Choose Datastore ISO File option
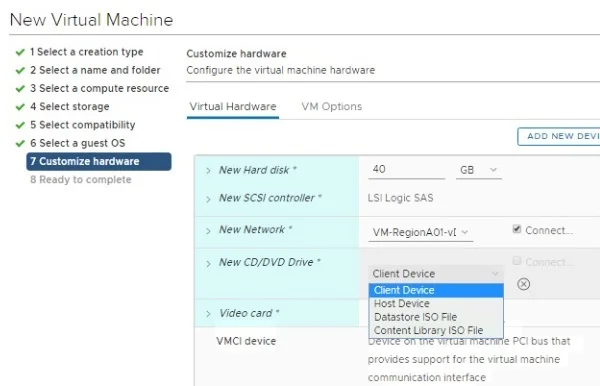 pos(436,317)
